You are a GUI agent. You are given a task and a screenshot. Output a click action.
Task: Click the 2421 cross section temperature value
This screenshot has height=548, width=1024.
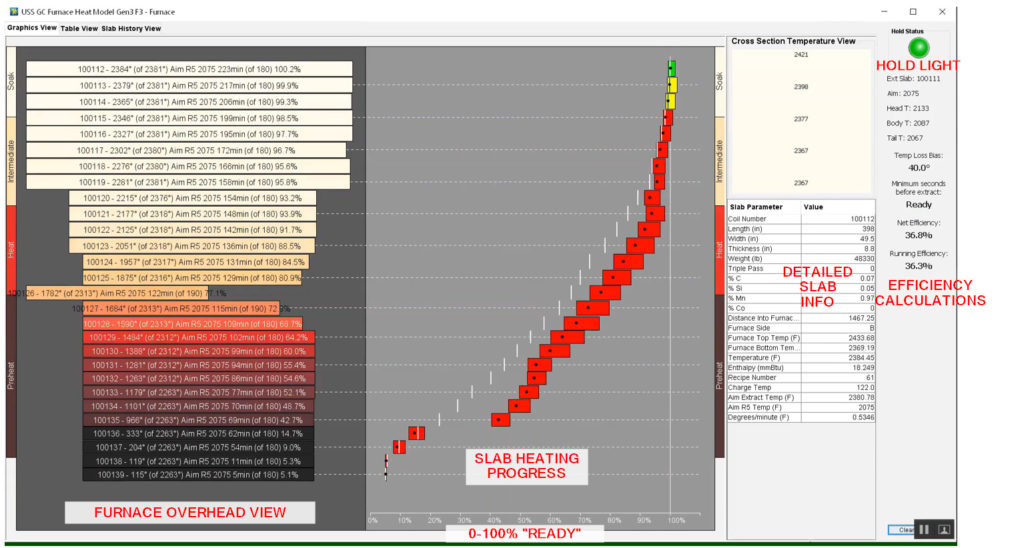801,55
